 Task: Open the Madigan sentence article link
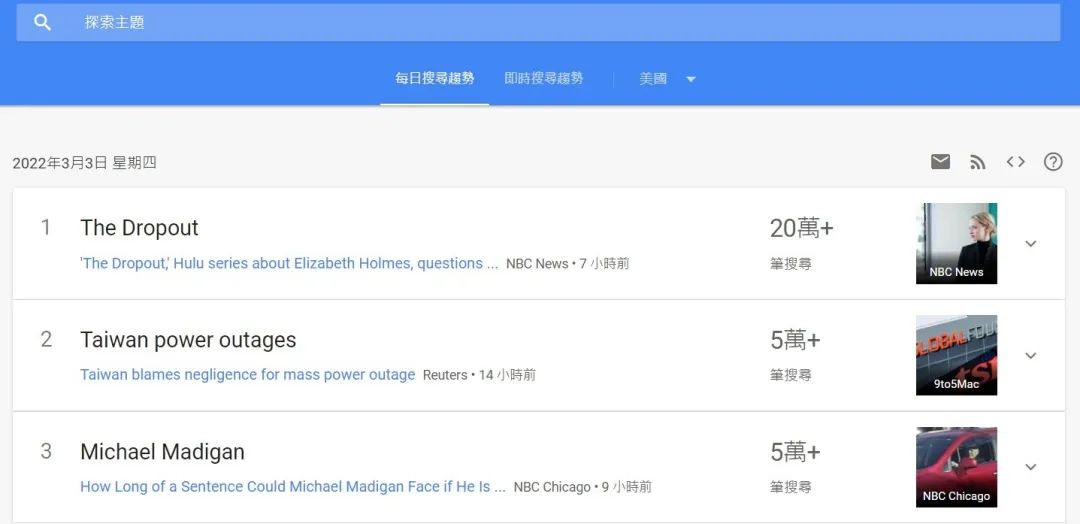click(293, 487)
